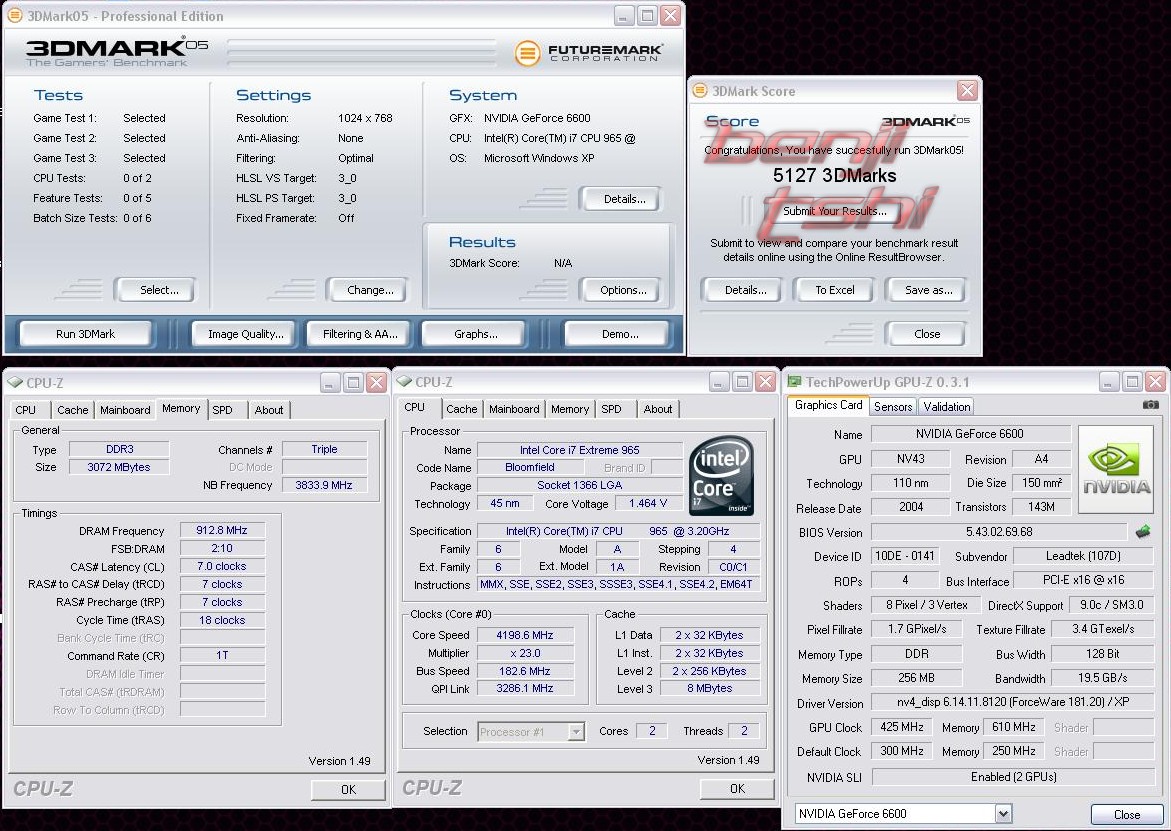Click the Multiplier value x 23.0
The image size is (1171, 831).
tap(524, 653)
